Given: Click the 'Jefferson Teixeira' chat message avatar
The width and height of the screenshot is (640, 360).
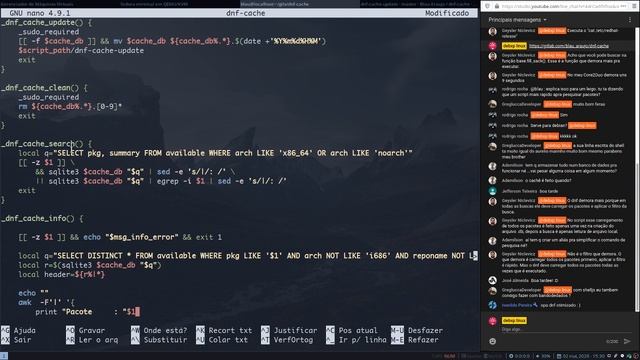Looking at the screenshot, I should [x=493, y=191].
